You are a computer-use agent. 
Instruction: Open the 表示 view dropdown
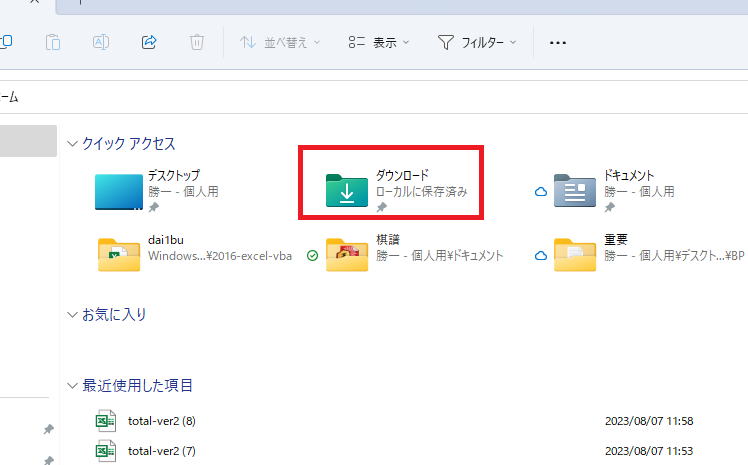click(x=379, y=42)
